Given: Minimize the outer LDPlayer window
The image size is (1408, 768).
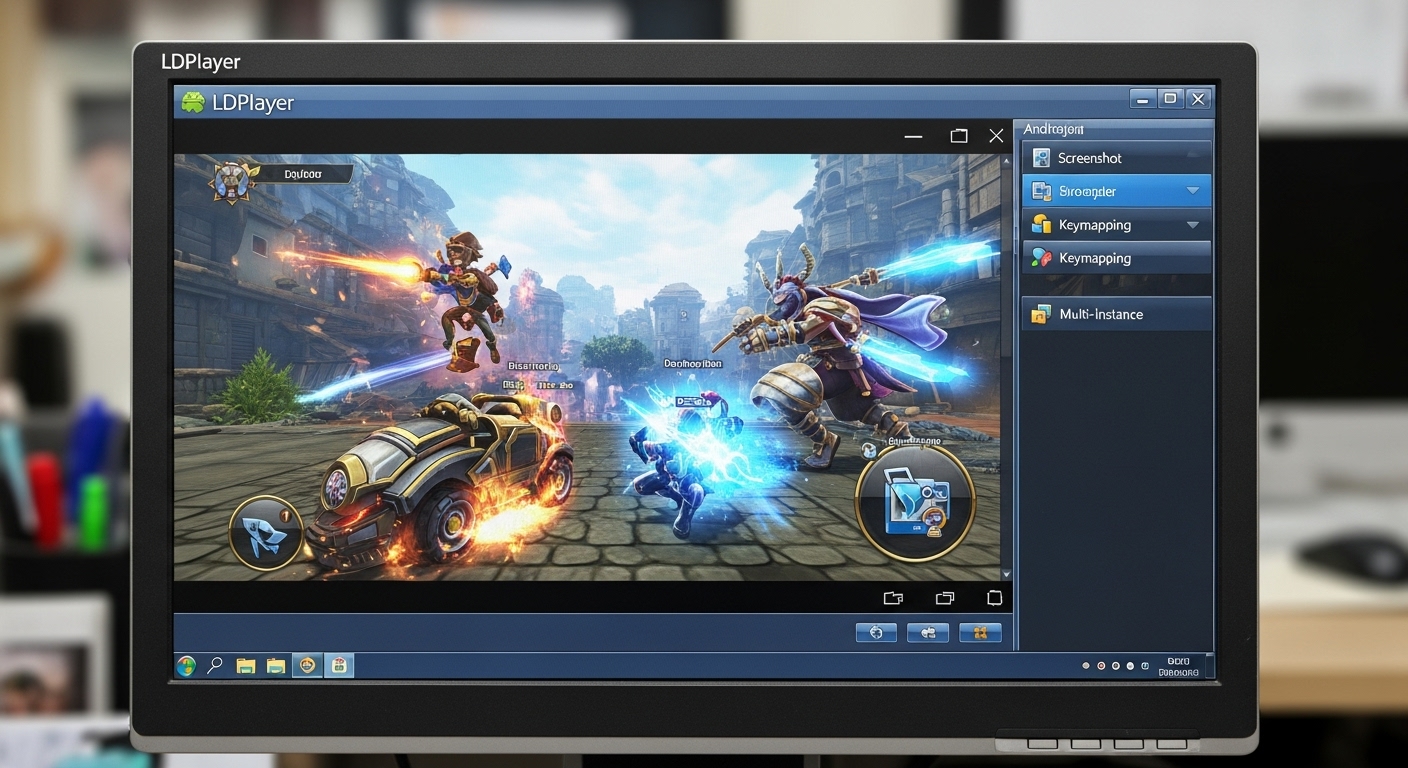Looking at the screenshot, I should pyautogui.click(x=1143, y=99).
